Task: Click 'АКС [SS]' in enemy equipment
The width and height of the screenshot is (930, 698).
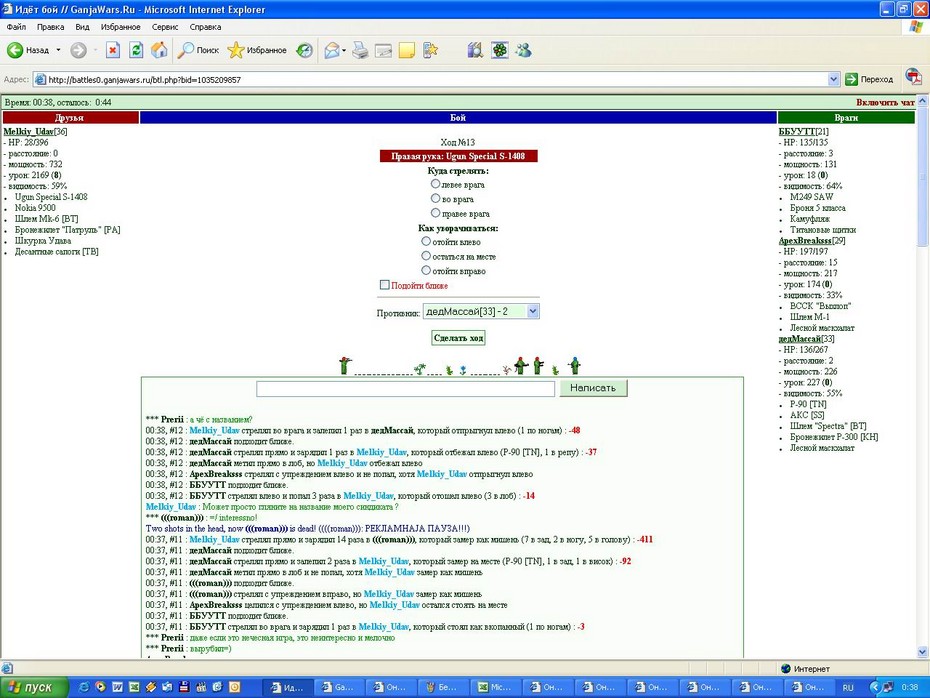Action: click(x=807, y=415)
